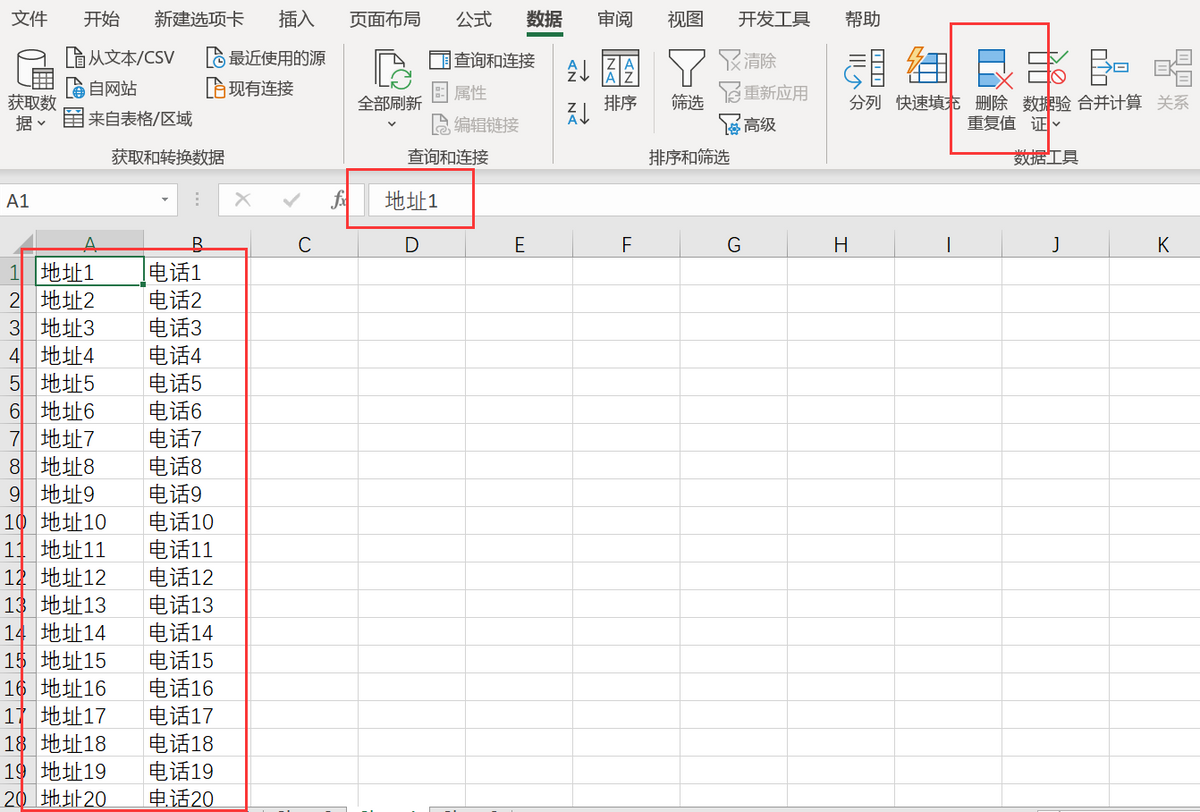Click cell containing 电话13
Image resolution: width=1200 pixels, height=812 pixels.
197,604
